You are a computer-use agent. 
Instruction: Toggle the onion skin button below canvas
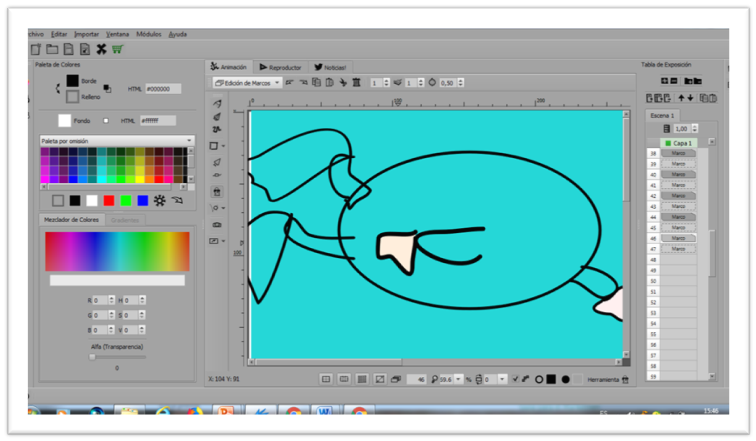point(396,379)
